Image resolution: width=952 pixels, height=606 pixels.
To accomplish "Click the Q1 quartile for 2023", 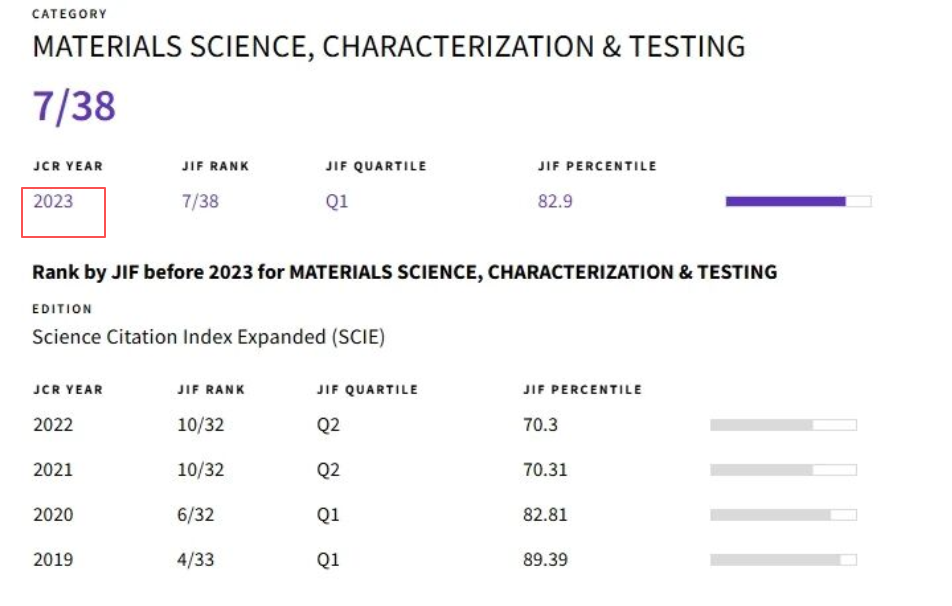I will point(337,201).
